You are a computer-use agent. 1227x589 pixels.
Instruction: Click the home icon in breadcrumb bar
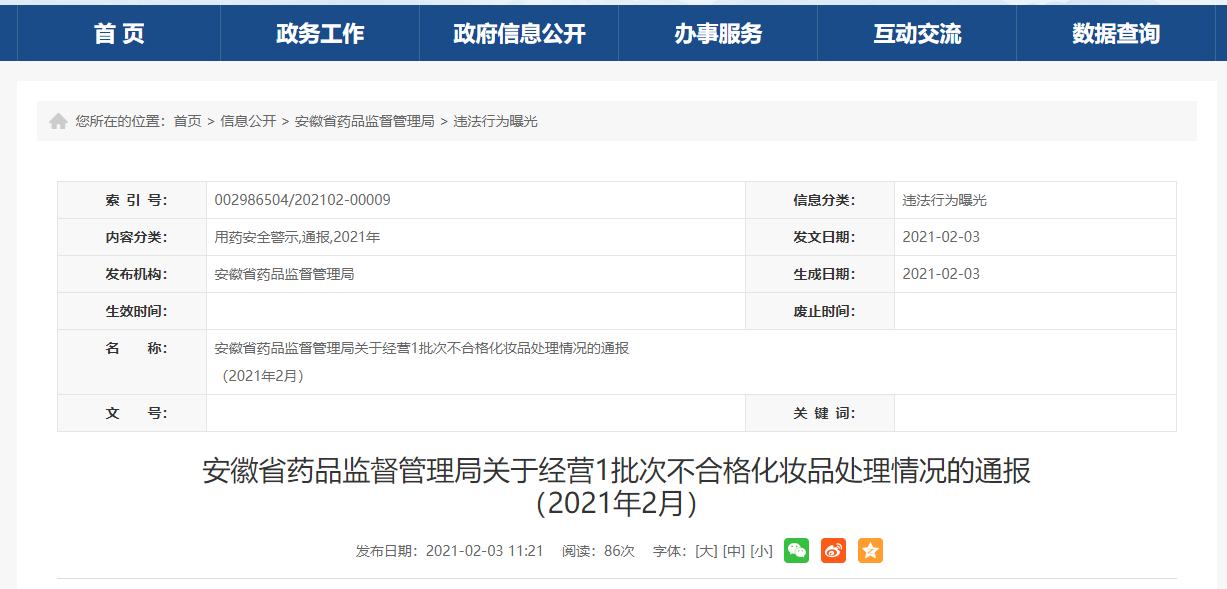point(58,121)
